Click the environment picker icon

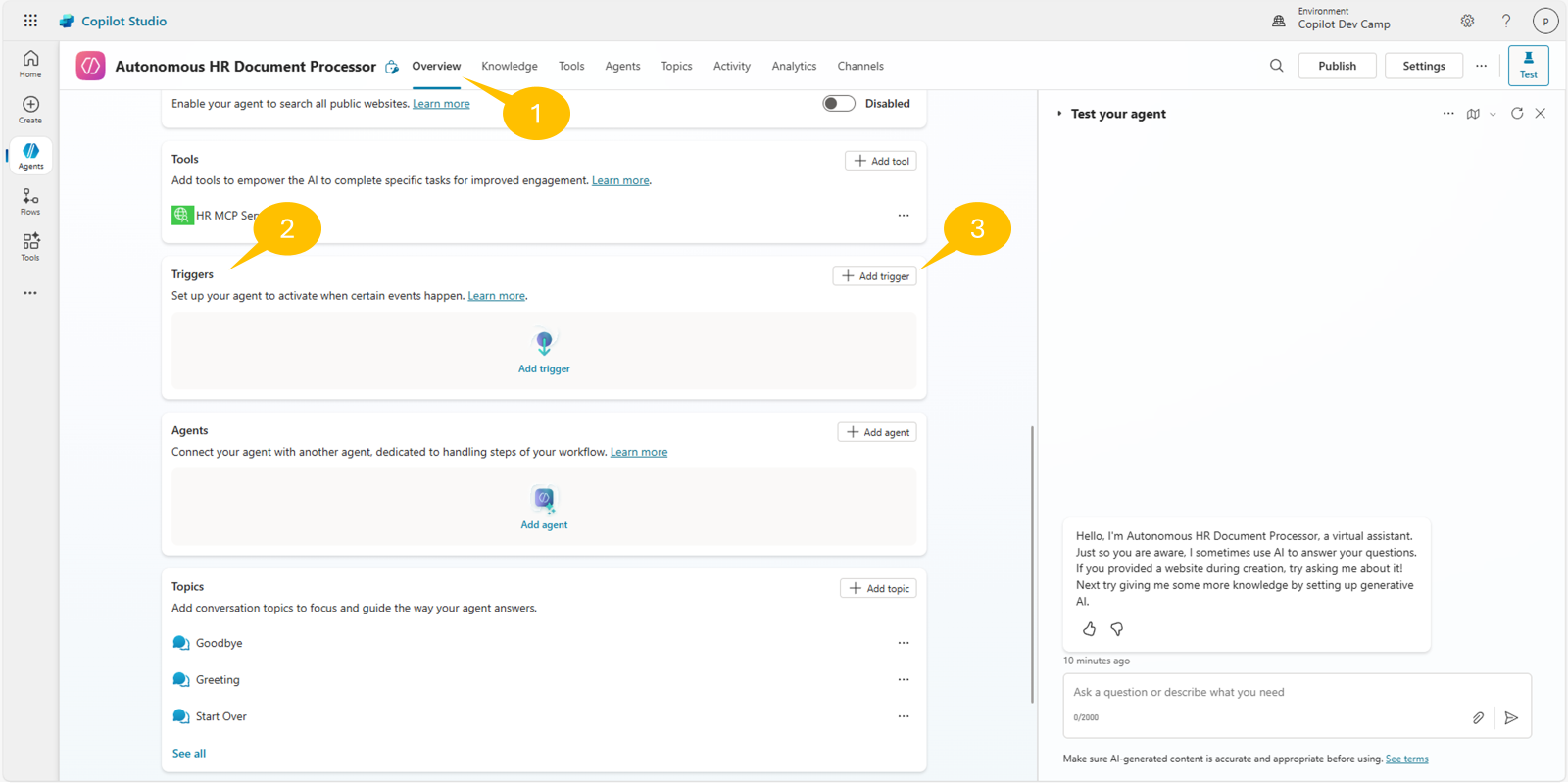coord(1279,21)
